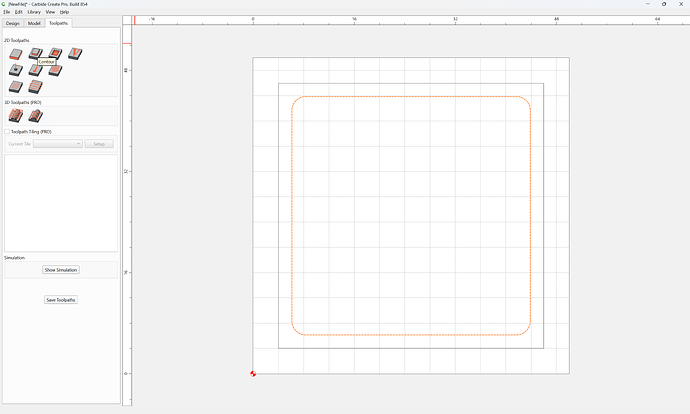Select the Contour toolpath icon with orange outer edge
The height and width of the screenshot is (414, 690).
click(16, 54)
